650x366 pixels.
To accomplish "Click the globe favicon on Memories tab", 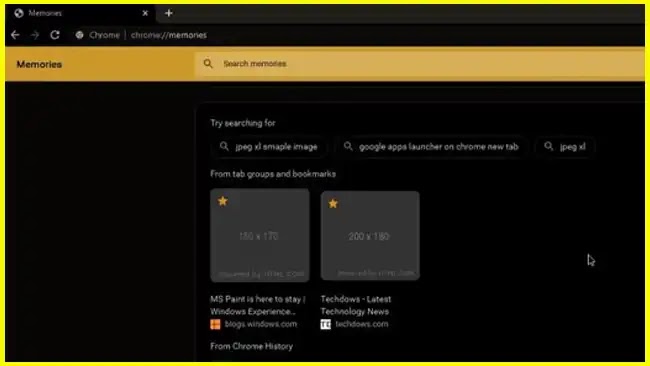I will (19, 13).
